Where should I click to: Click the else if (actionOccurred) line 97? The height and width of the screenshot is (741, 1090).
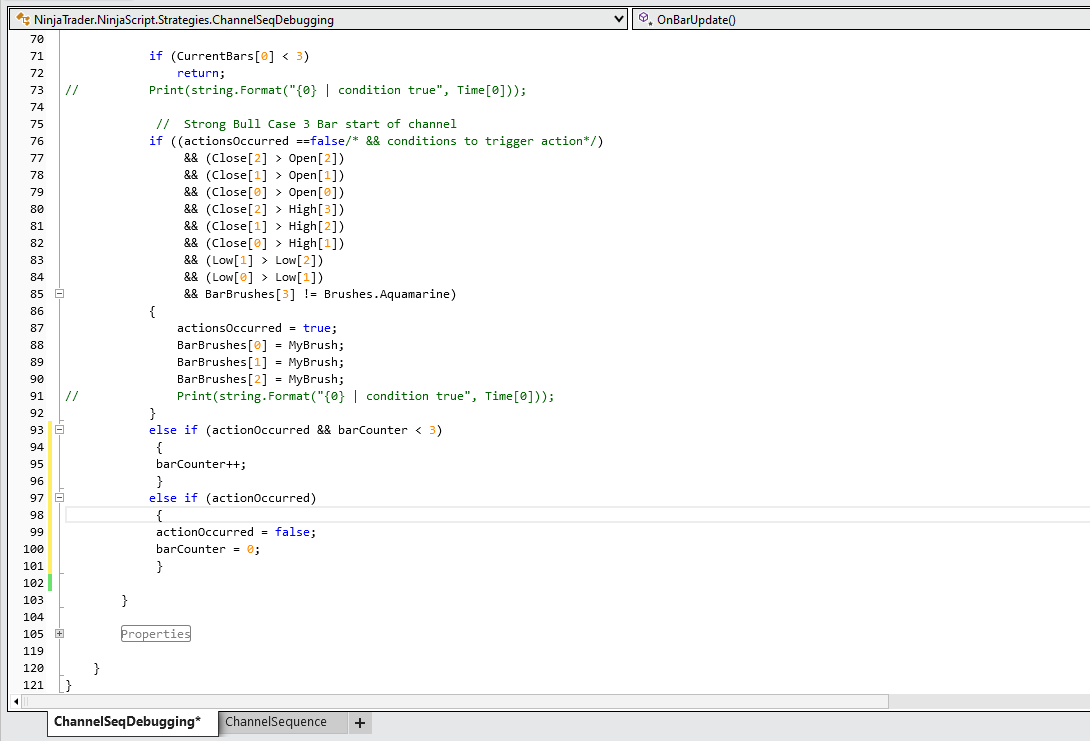point(232,498)
